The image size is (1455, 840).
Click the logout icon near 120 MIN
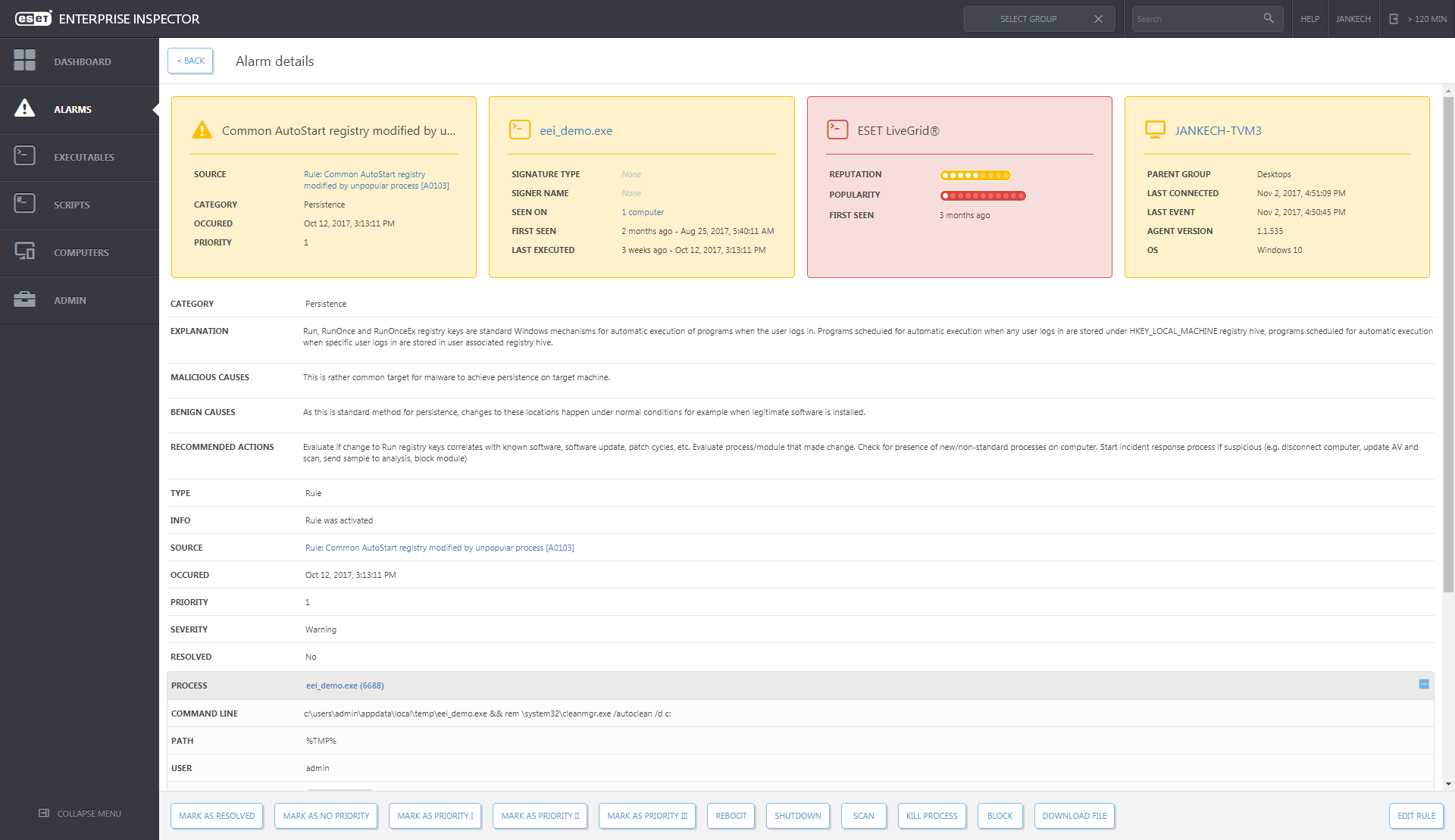[1394, 19]
